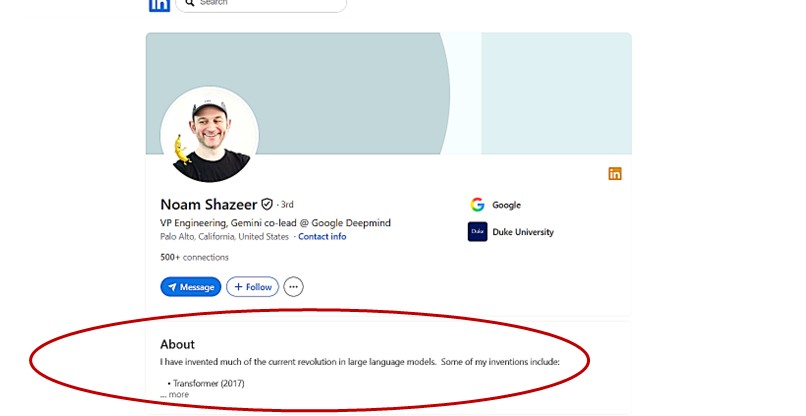
Task: Open the Contact info link
Action: click(x=322, y=237)
